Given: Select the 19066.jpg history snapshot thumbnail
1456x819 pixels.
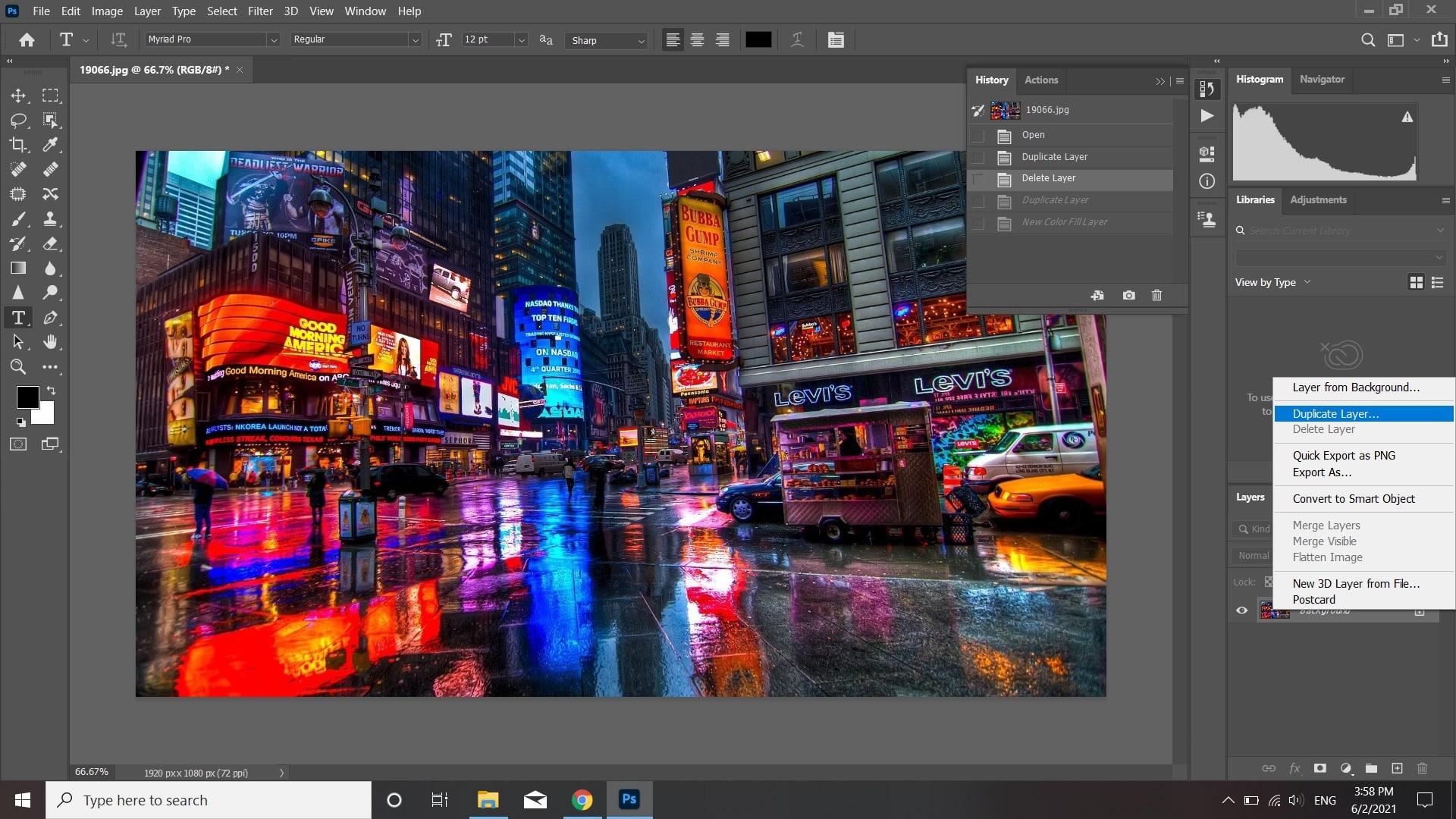Looking at the screenshot, I should coord(1005,111).
